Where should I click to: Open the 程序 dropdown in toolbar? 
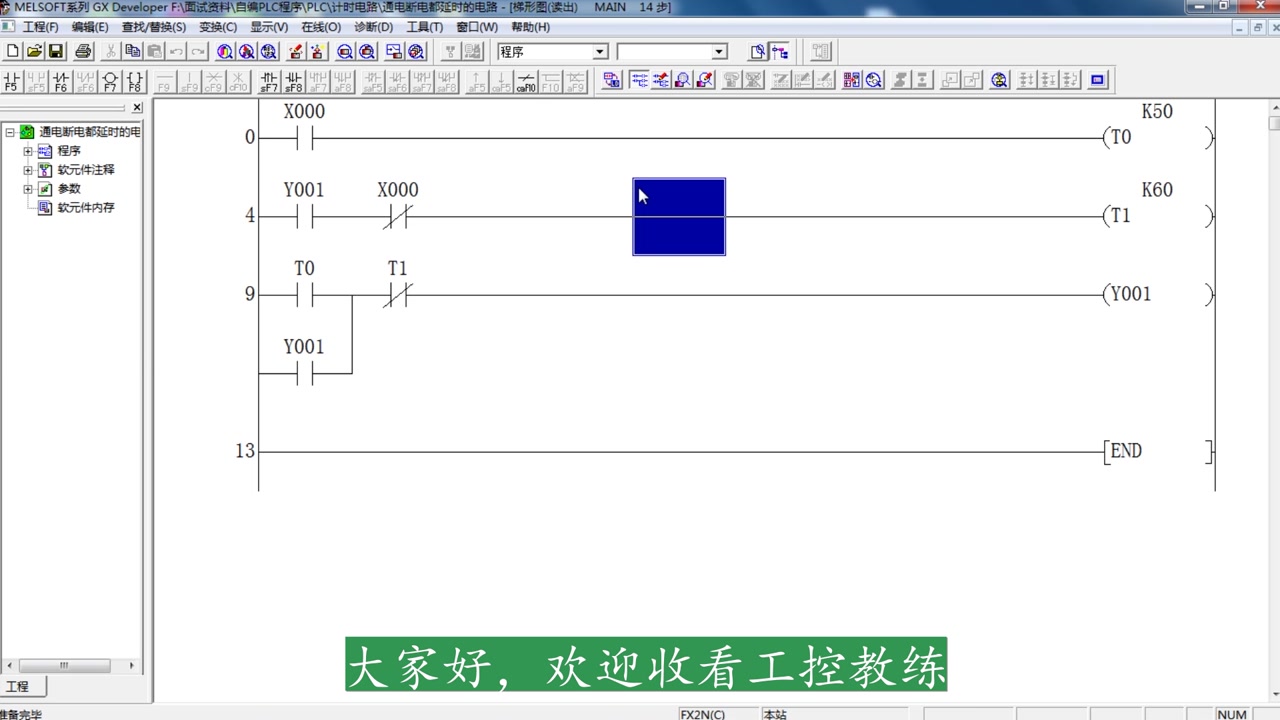[x=600, y=52]
